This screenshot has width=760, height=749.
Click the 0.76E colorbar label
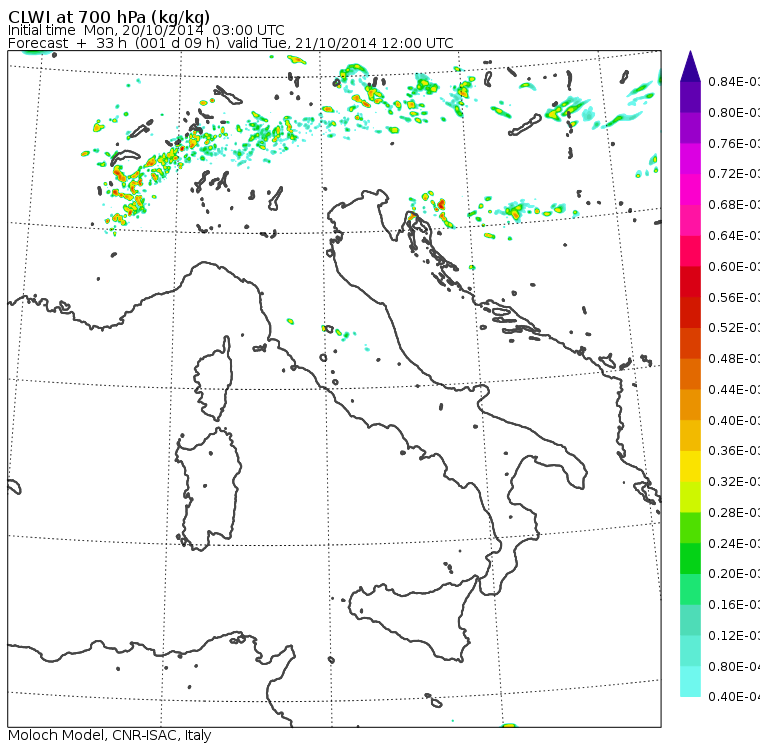tap(734, 143)
